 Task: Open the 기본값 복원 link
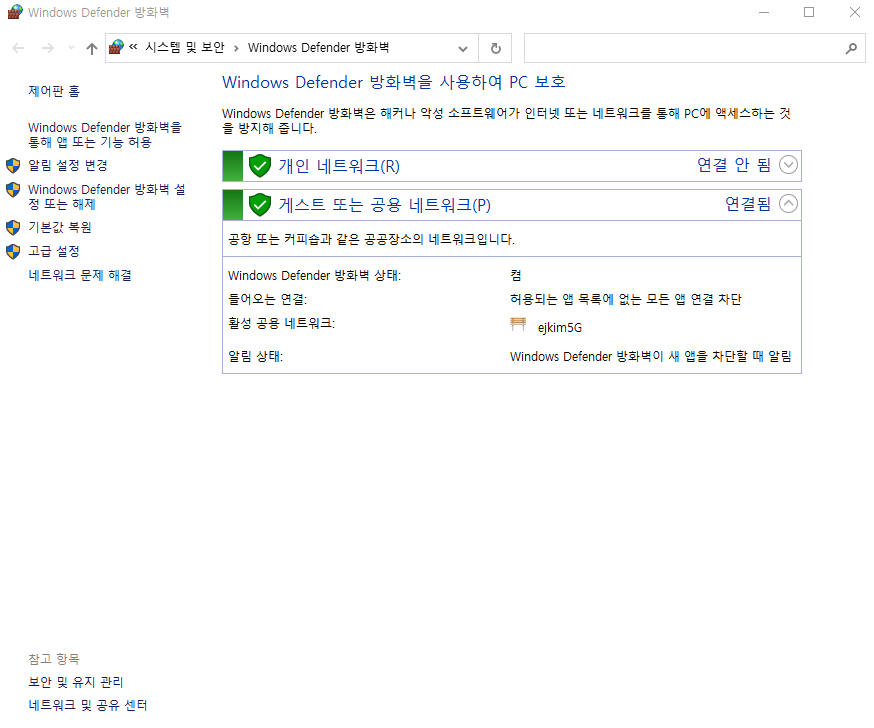(60, 227)
